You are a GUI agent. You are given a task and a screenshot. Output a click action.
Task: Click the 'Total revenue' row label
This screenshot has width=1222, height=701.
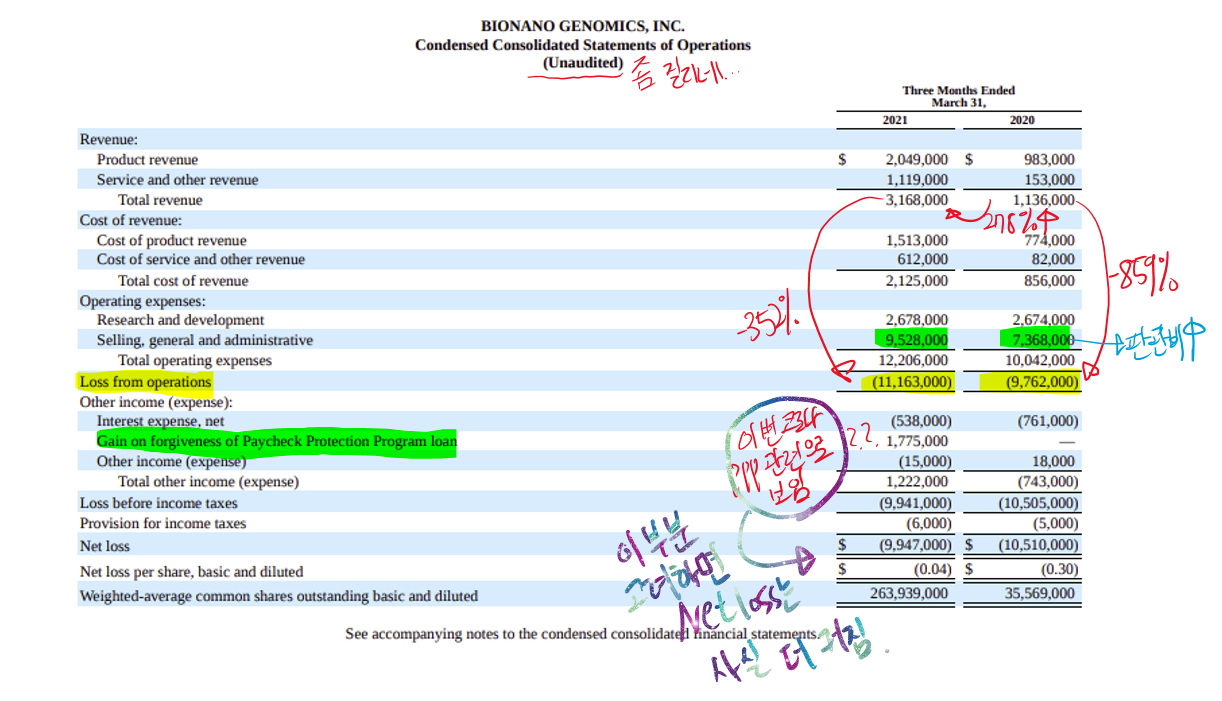(x=160, y=200)
